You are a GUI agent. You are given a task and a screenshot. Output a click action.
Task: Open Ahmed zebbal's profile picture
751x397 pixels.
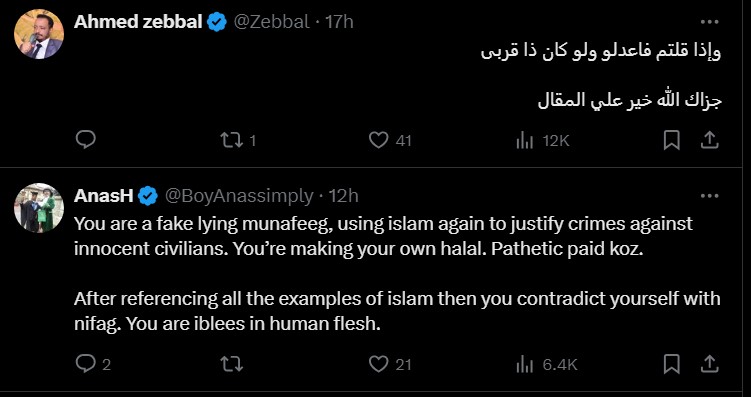[39, 34]
